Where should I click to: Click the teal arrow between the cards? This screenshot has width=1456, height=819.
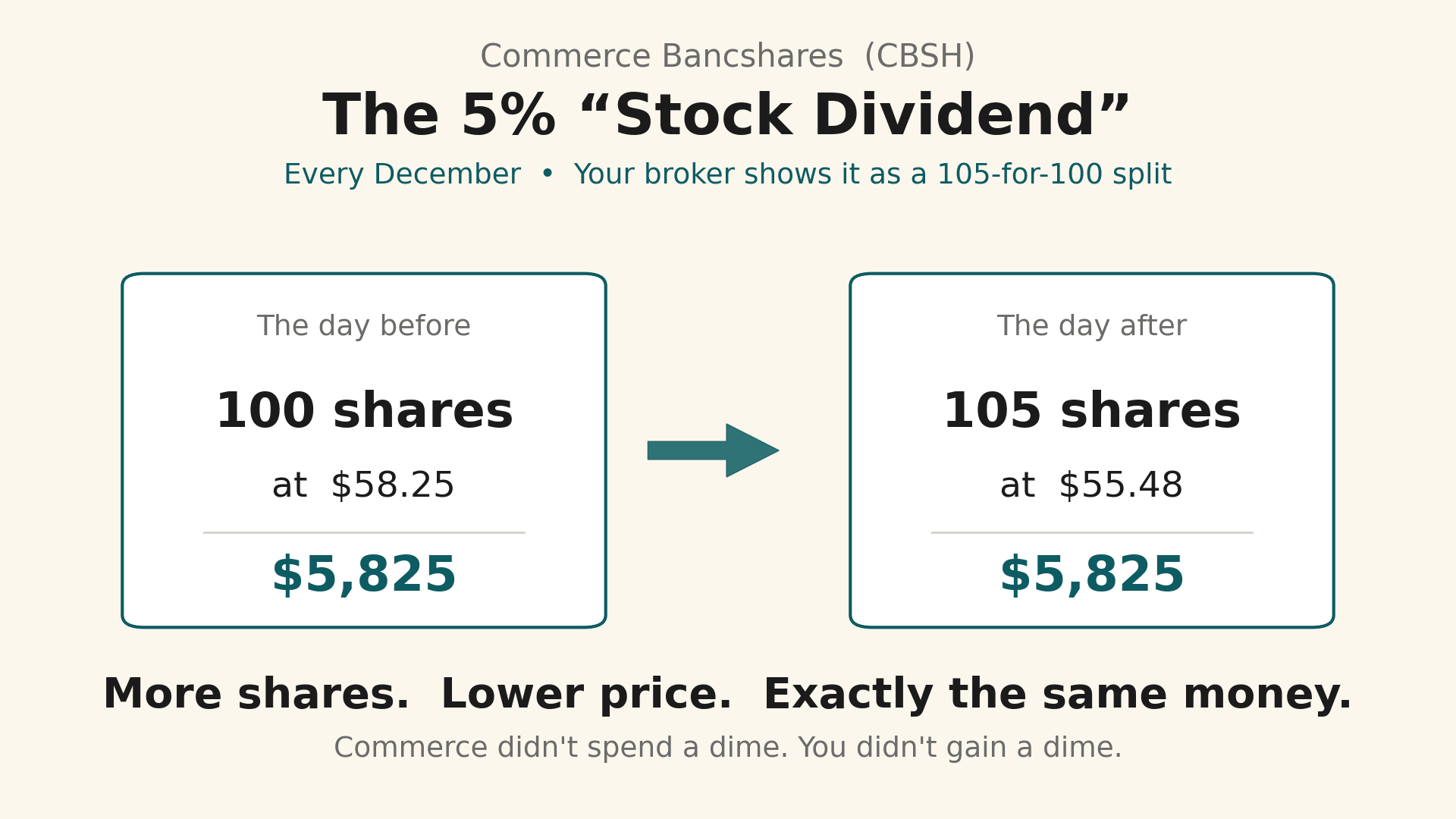tap(713, 450)
